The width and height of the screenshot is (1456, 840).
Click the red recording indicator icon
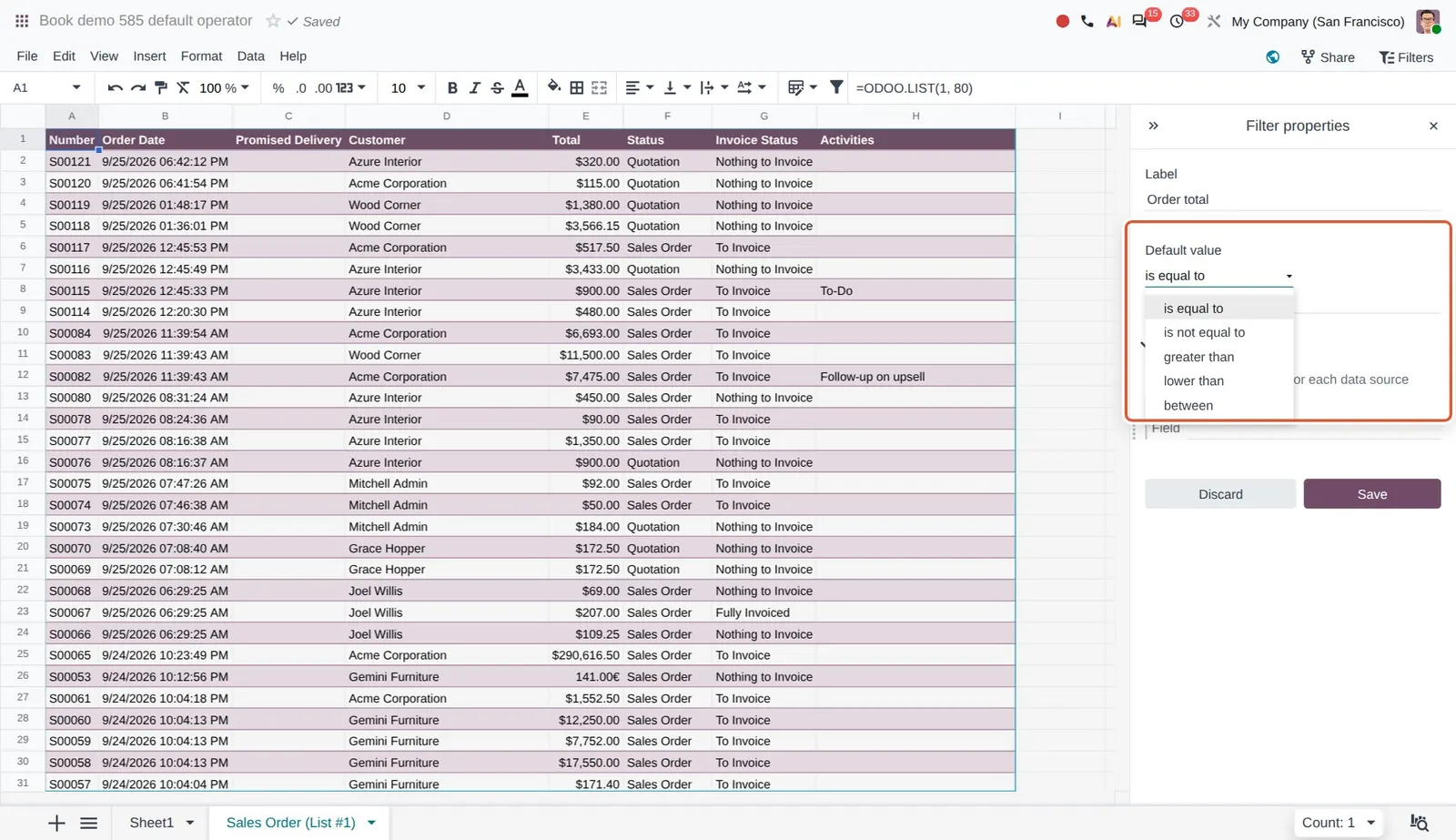point(1062,21)
